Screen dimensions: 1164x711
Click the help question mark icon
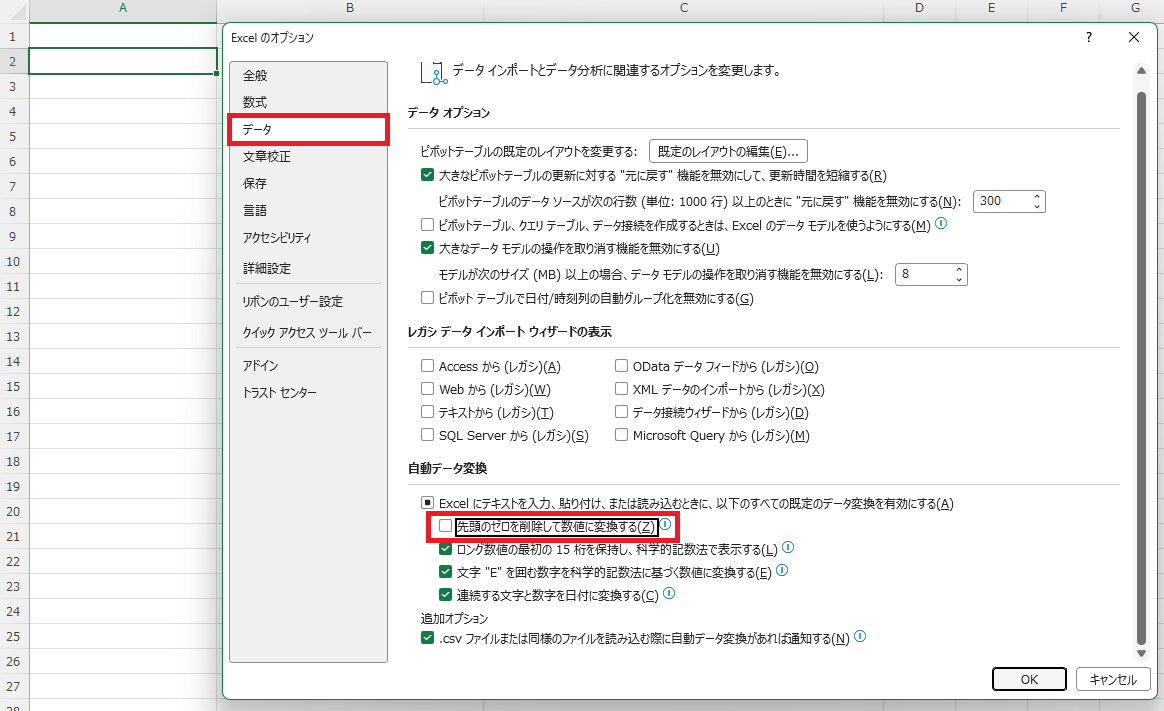pyautogui.click(x=1088, y=37)
